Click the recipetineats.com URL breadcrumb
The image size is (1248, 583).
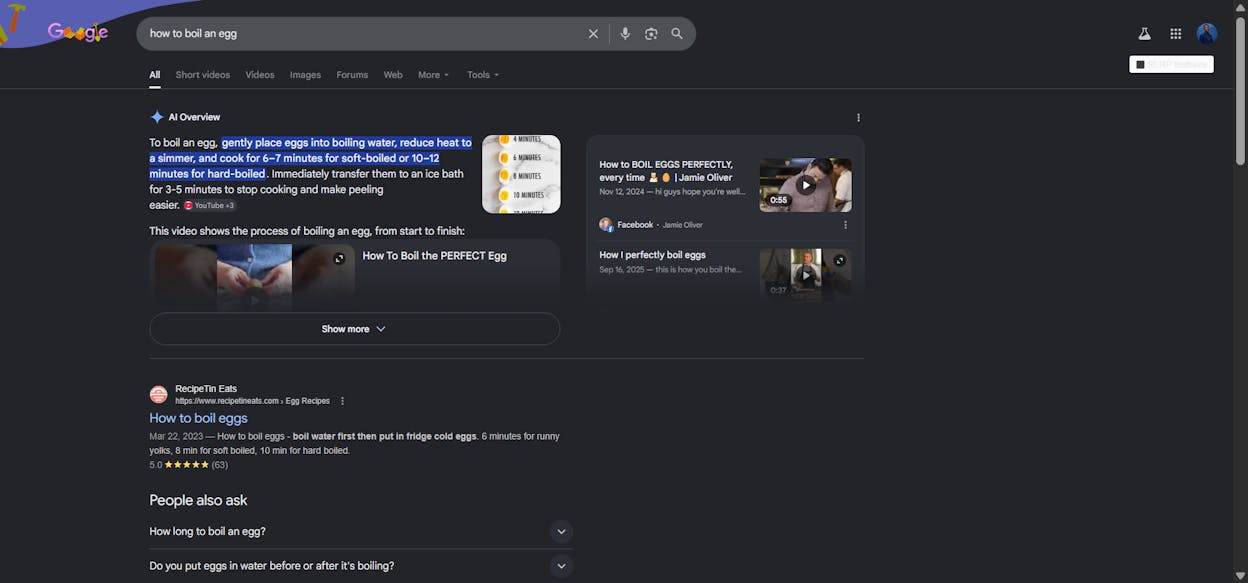coord(252,401)
